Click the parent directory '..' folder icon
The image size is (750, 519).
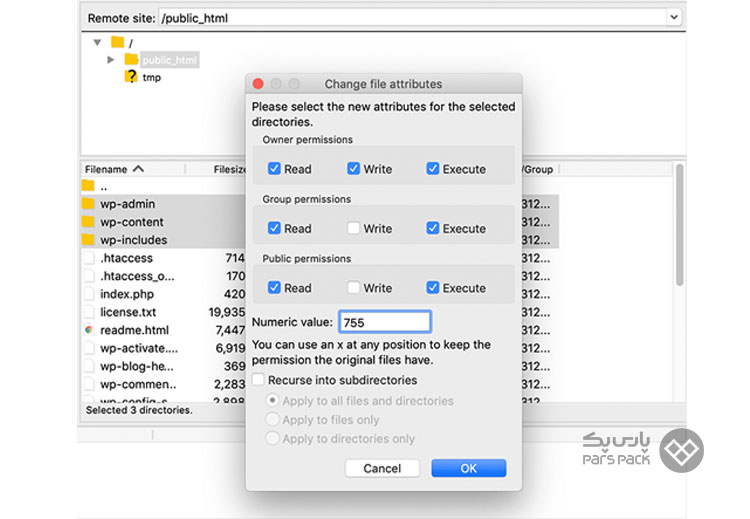(88, 186)
